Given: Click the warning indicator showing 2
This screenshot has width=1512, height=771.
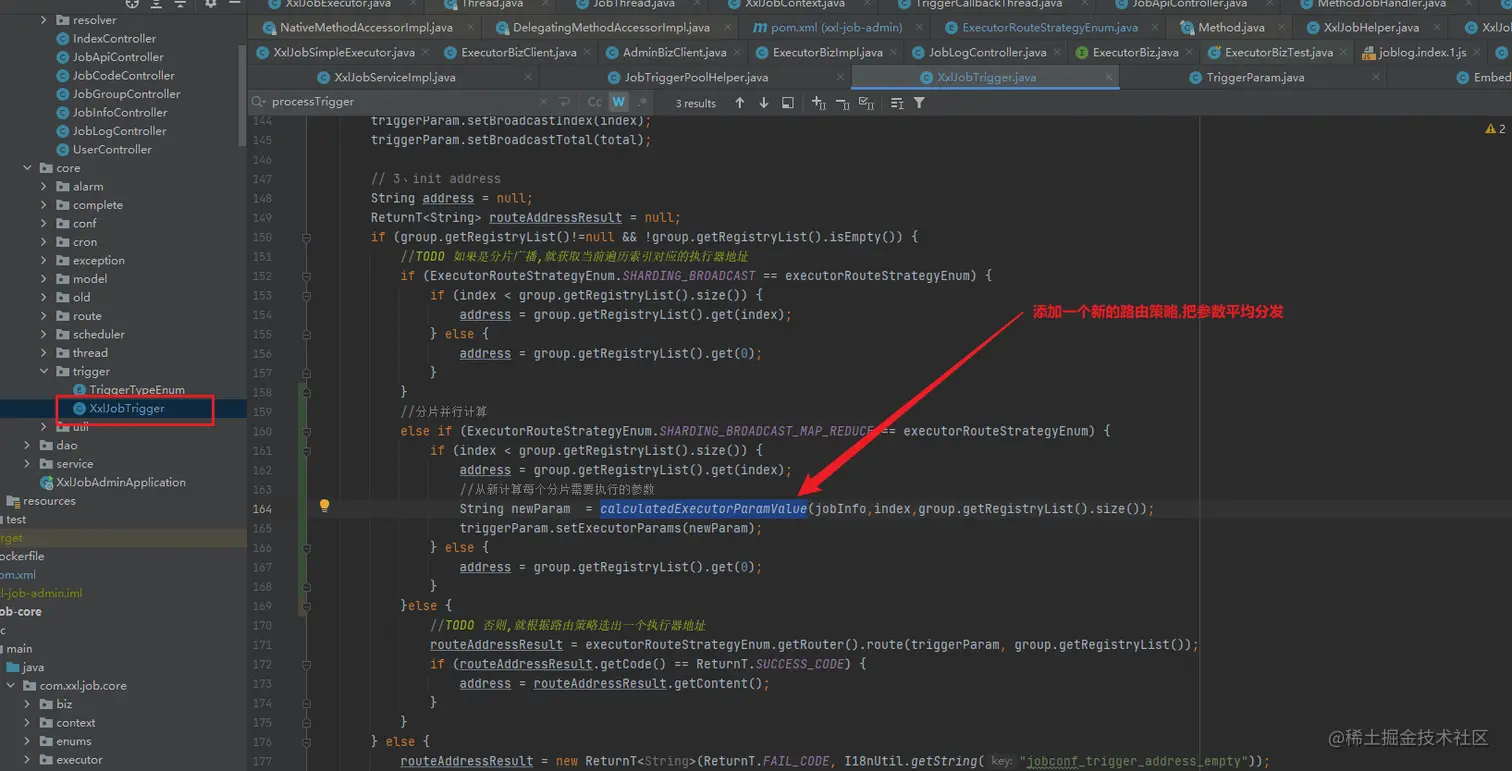Looking at the screenshot, I should pyautogui.click(x=1495, y=129).
